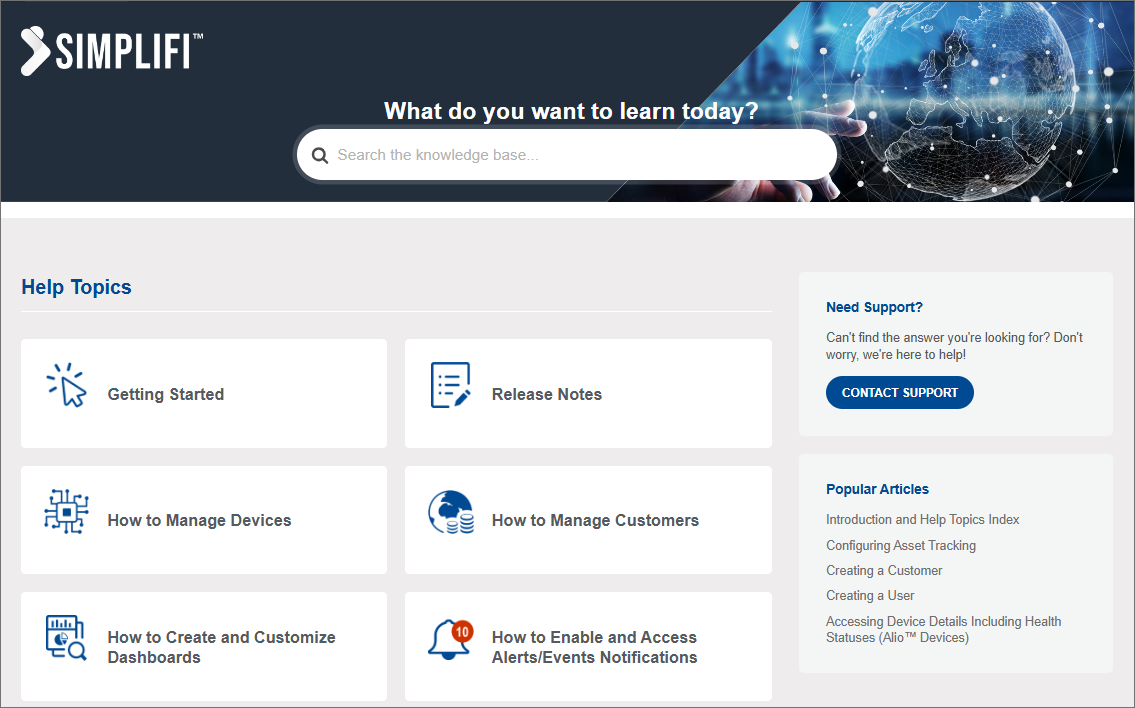Open Configuring Asset Tracking article

point(900,545)
